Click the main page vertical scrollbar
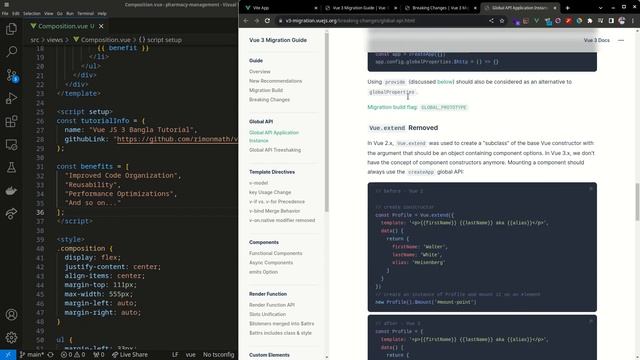Image resolution: width=640 pixels, height=360 pixels. point(637,202)
